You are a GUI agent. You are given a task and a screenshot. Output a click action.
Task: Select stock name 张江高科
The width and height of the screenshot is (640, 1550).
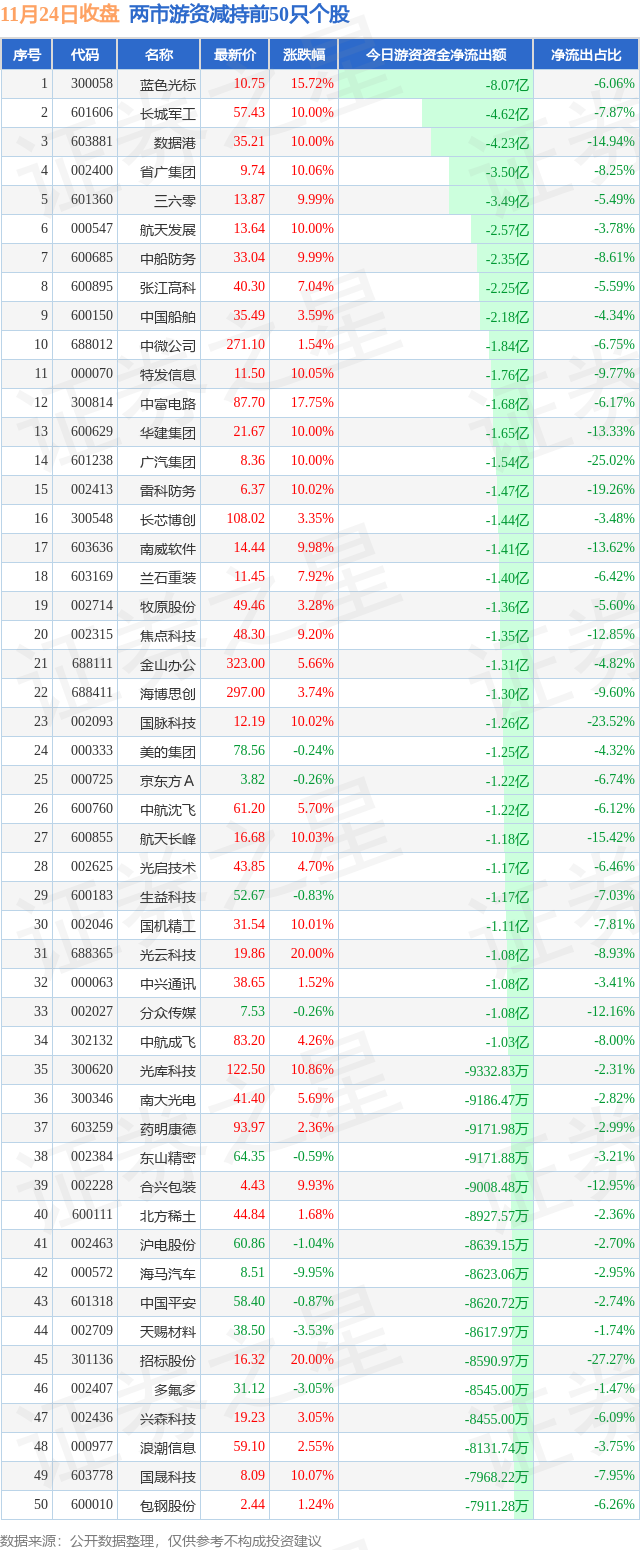(x=168, y=287)
